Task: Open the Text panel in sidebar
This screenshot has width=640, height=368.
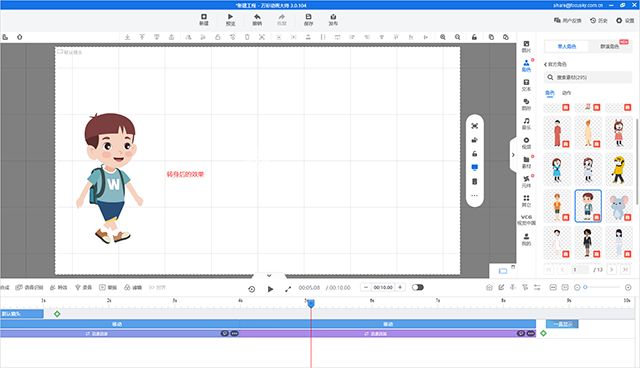Action: [x=527, y=85]
